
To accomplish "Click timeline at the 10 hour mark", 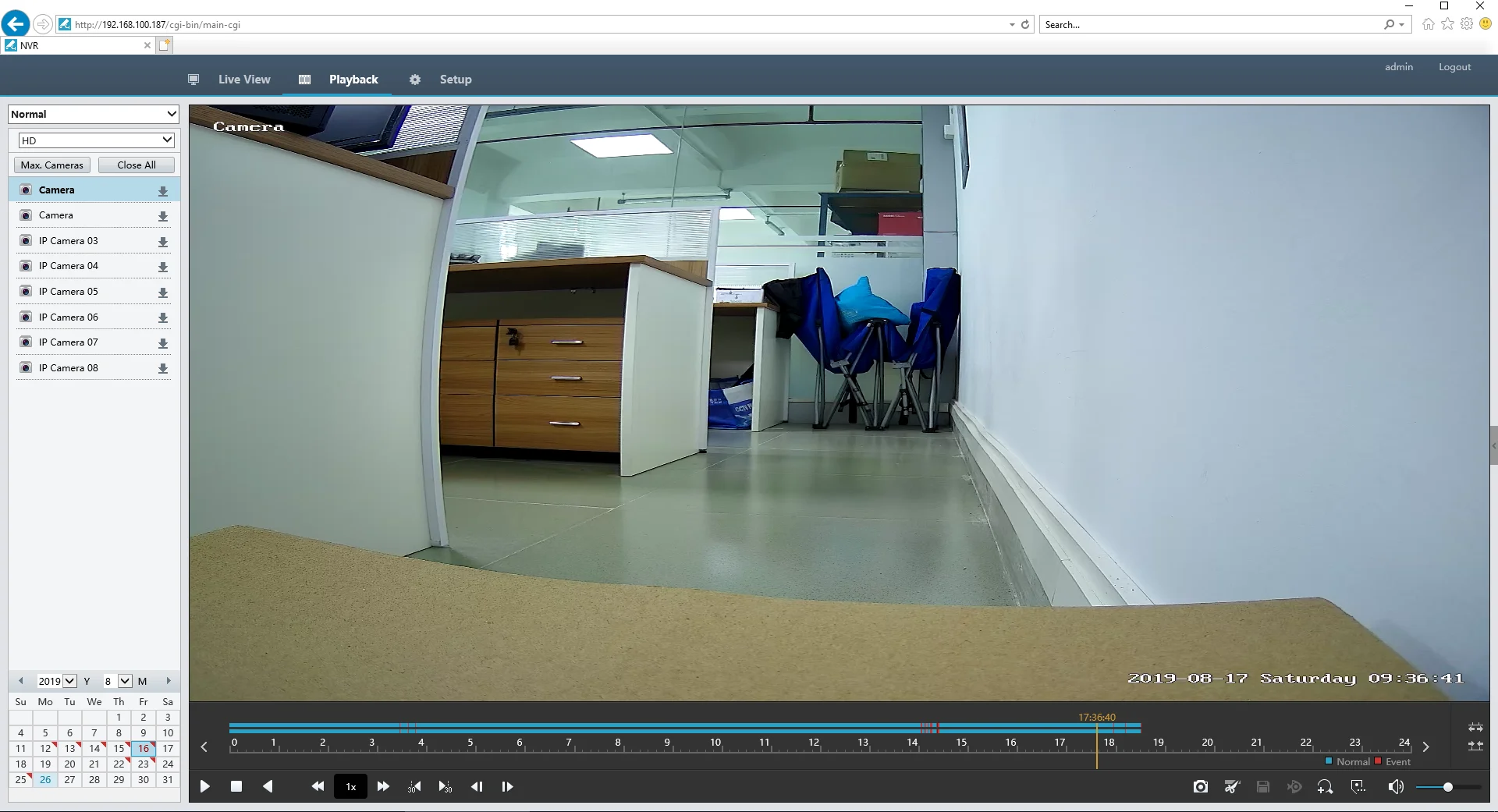I will tap(715, 743).
